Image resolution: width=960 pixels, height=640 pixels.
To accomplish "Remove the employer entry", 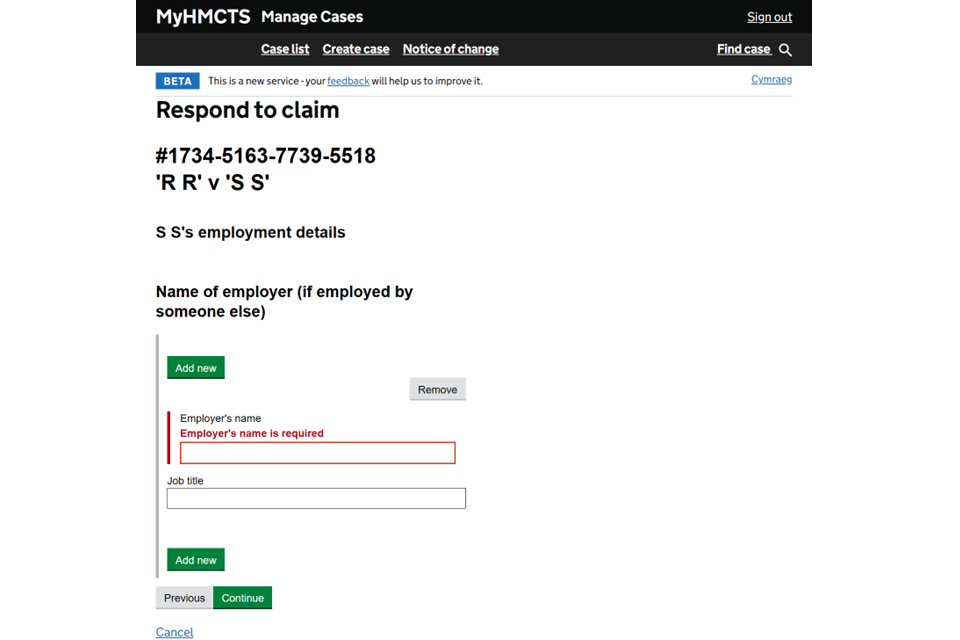I will click(x=437, y=390).
